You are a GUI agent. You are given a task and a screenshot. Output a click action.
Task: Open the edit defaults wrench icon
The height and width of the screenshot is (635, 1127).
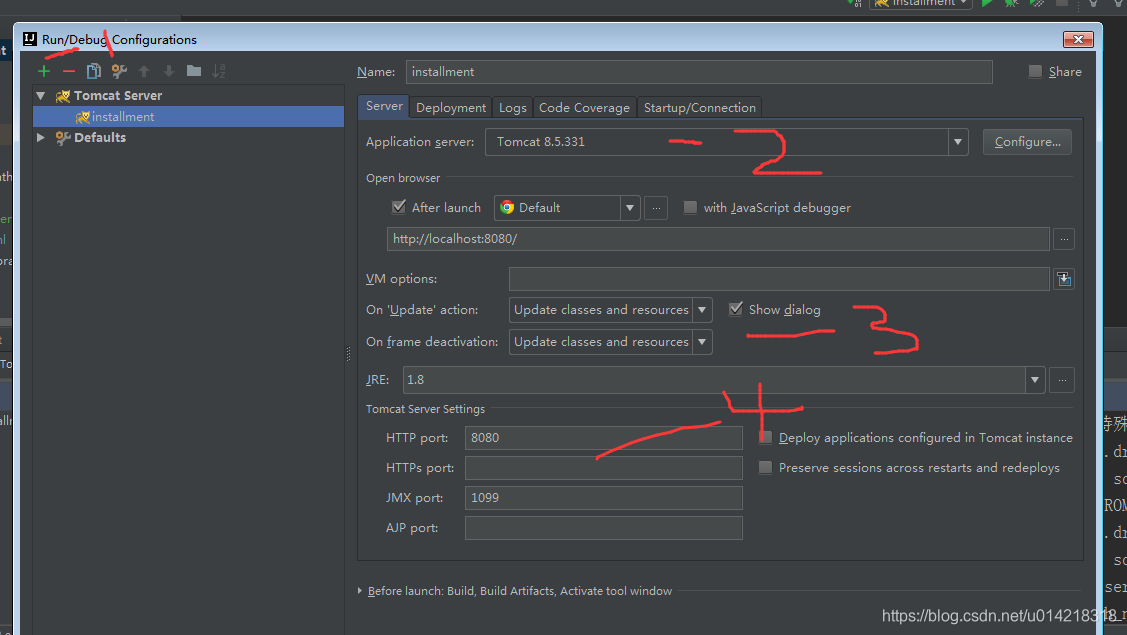coord(119,71)
